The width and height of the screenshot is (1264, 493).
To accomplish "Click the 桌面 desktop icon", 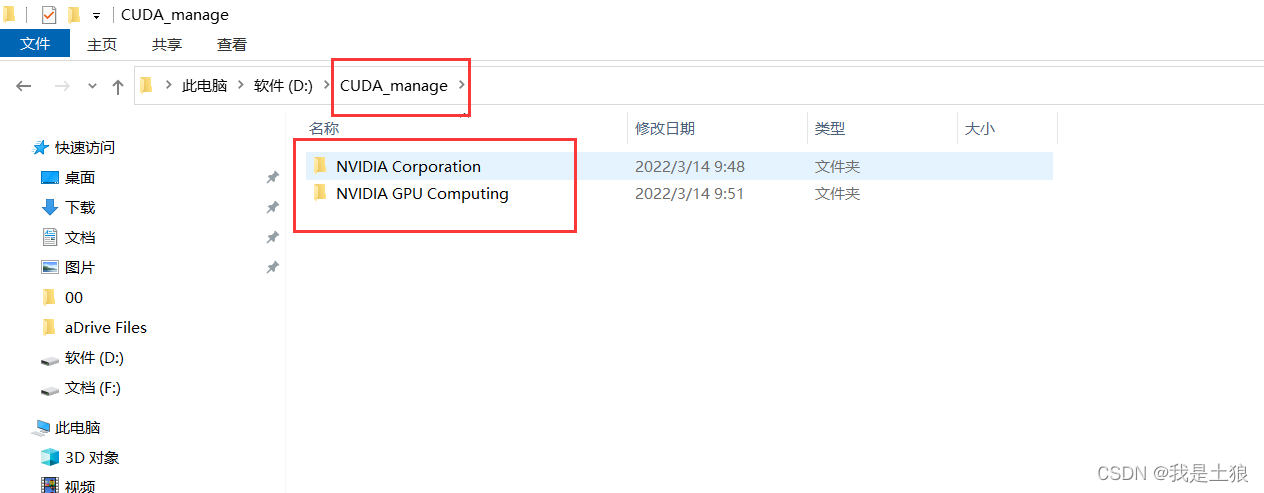I will point(50,177).
